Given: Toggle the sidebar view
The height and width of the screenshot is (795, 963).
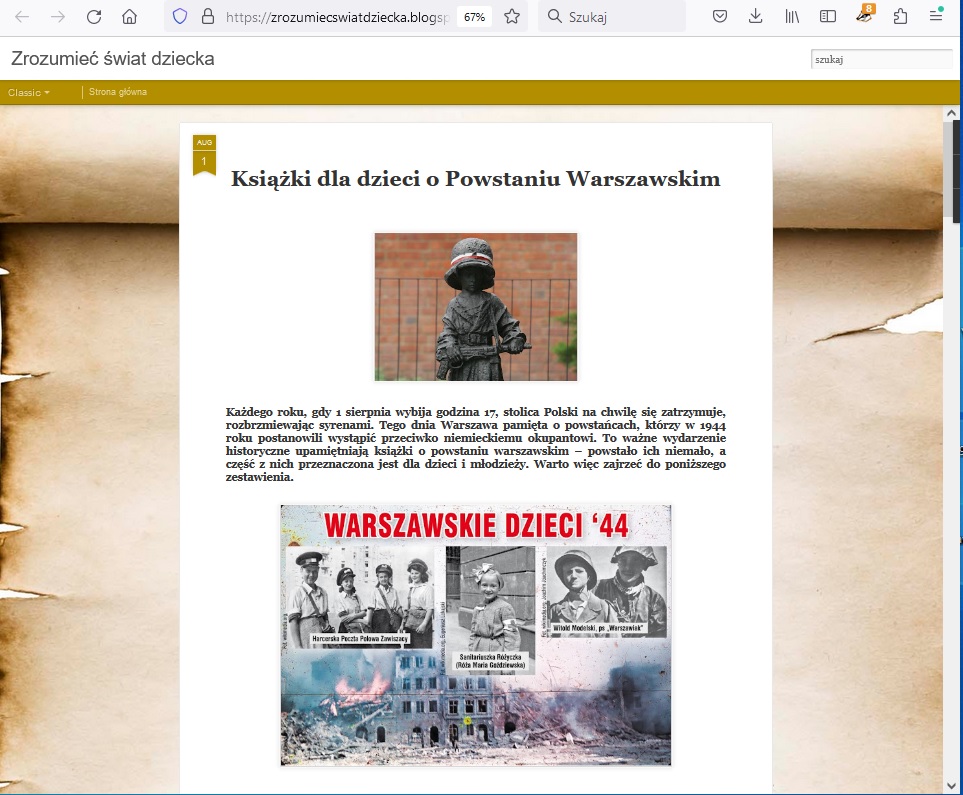Looking at the screenshot, I should click(828, 17).
